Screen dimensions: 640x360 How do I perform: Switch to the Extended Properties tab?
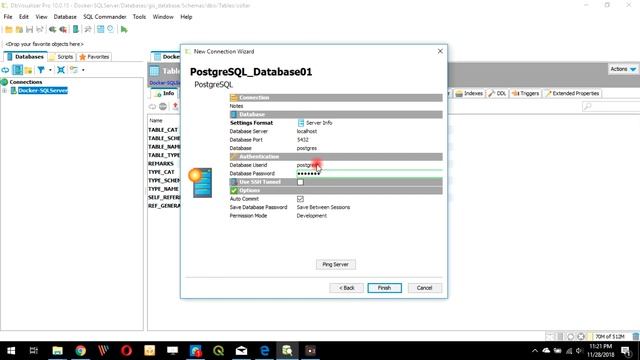click(572, 93)
